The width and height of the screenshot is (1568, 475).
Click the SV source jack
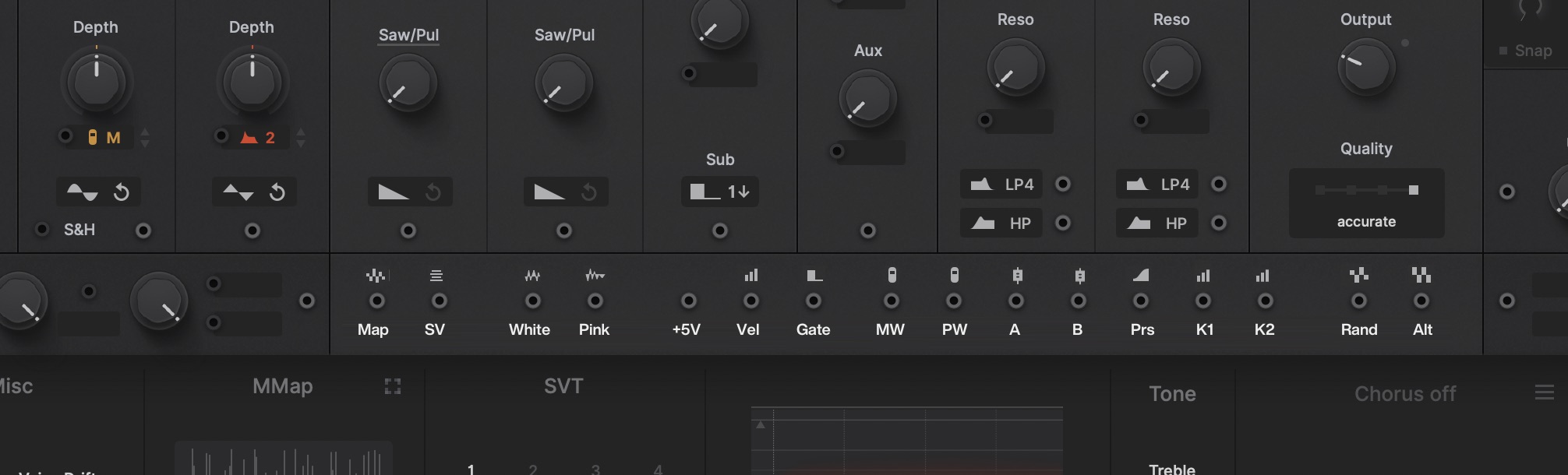440,301
